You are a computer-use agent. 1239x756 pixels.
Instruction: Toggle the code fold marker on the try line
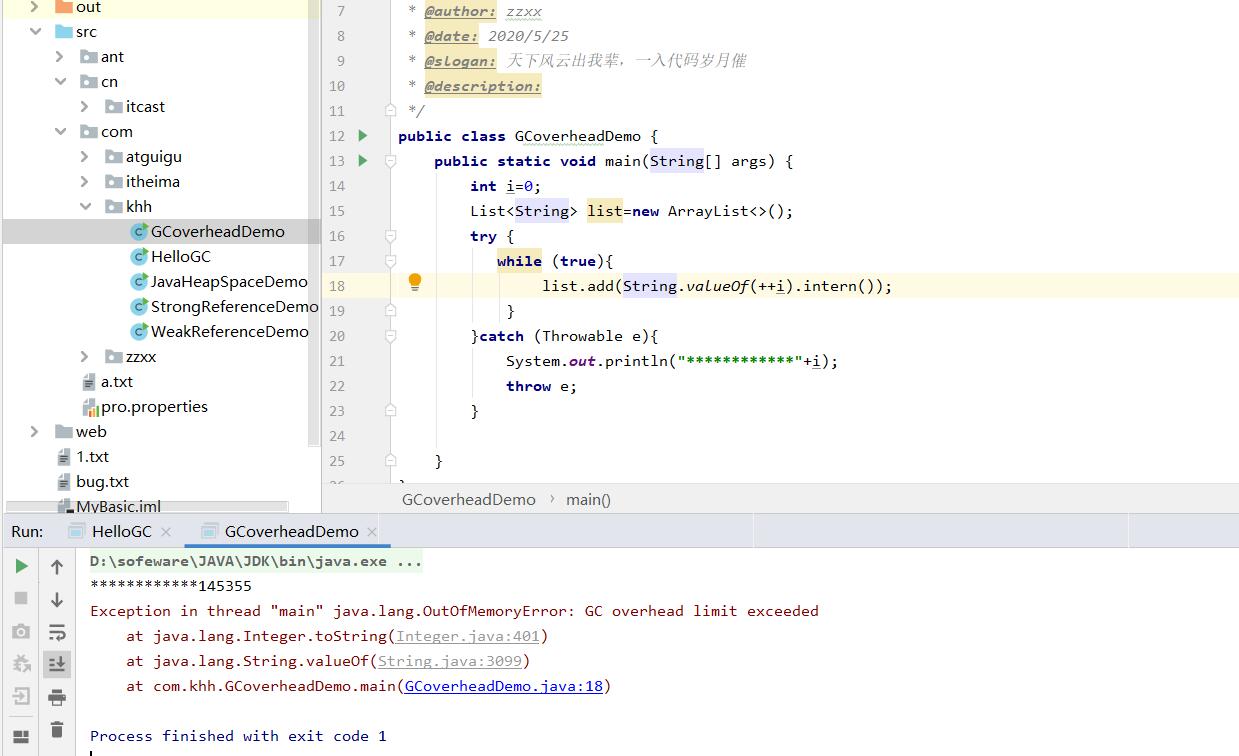pos(391,236)
